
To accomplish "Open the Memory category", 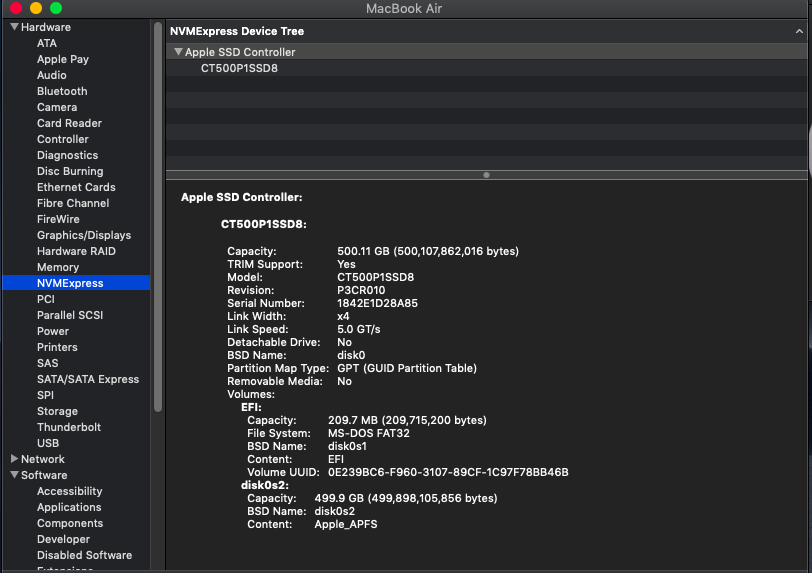I will [58, 267].
